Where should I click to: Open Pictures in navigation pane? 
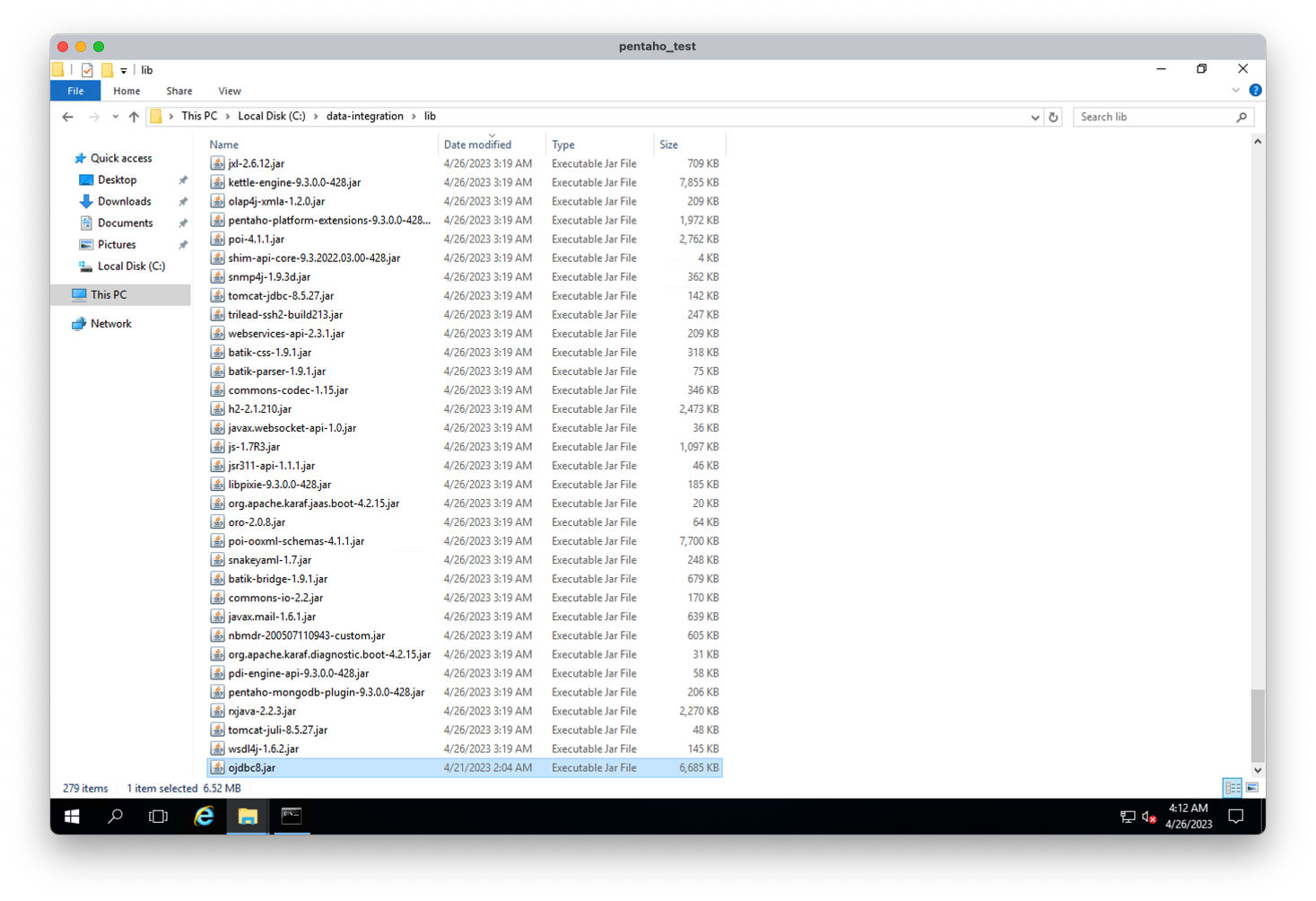click(x=117, y=244)
